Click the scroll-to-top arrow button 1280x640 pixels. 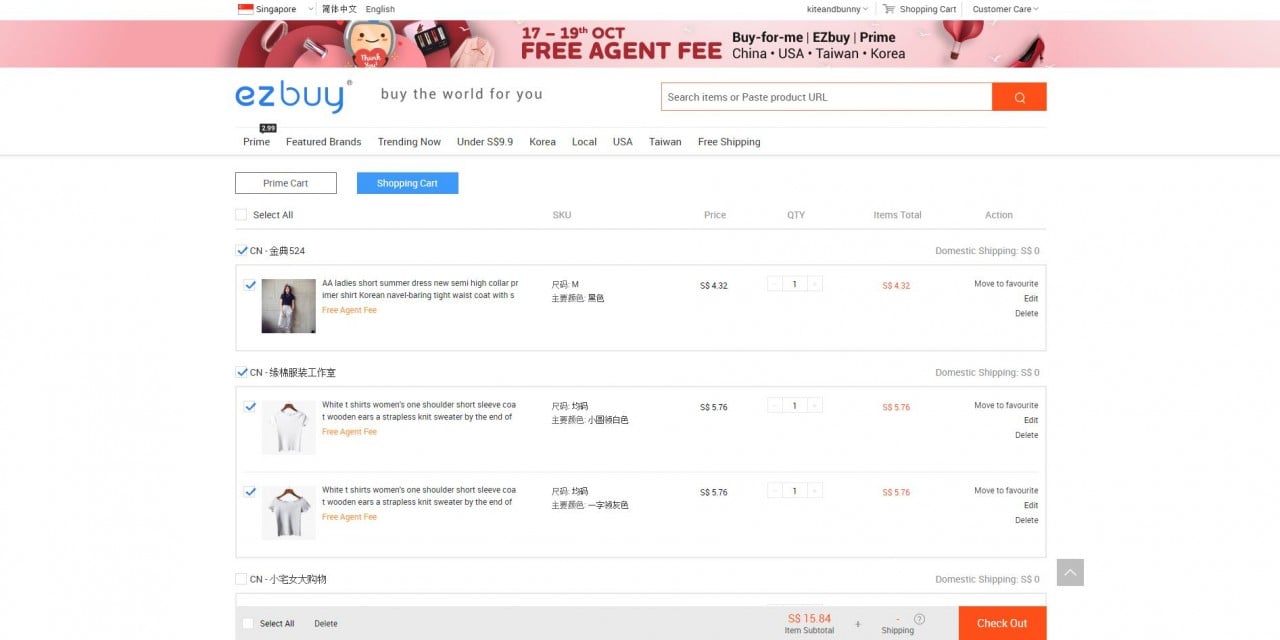point(1070,572)
